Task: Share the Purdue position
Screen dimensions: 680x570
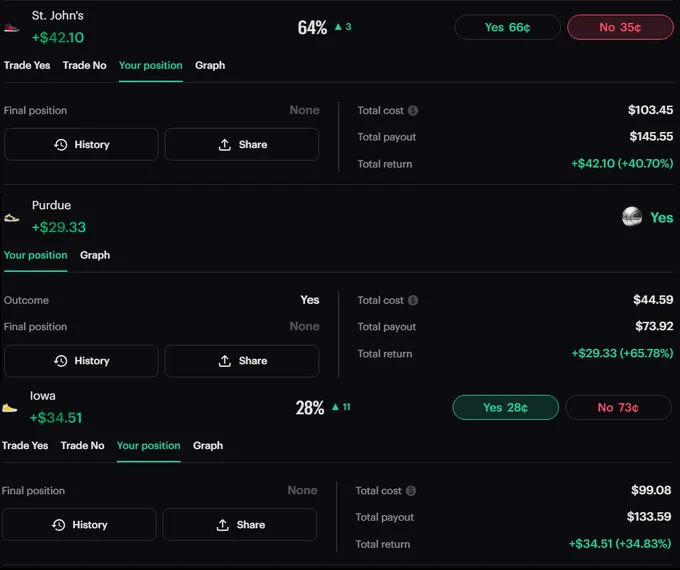Action: 242,361
